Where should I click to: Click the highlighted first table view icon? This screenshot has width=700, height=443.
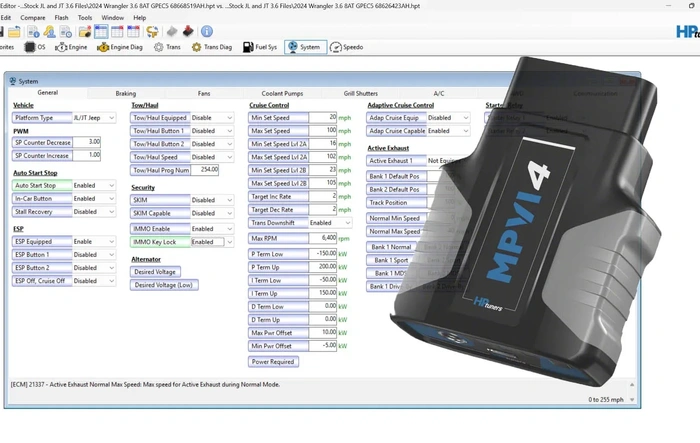[101, 32]
